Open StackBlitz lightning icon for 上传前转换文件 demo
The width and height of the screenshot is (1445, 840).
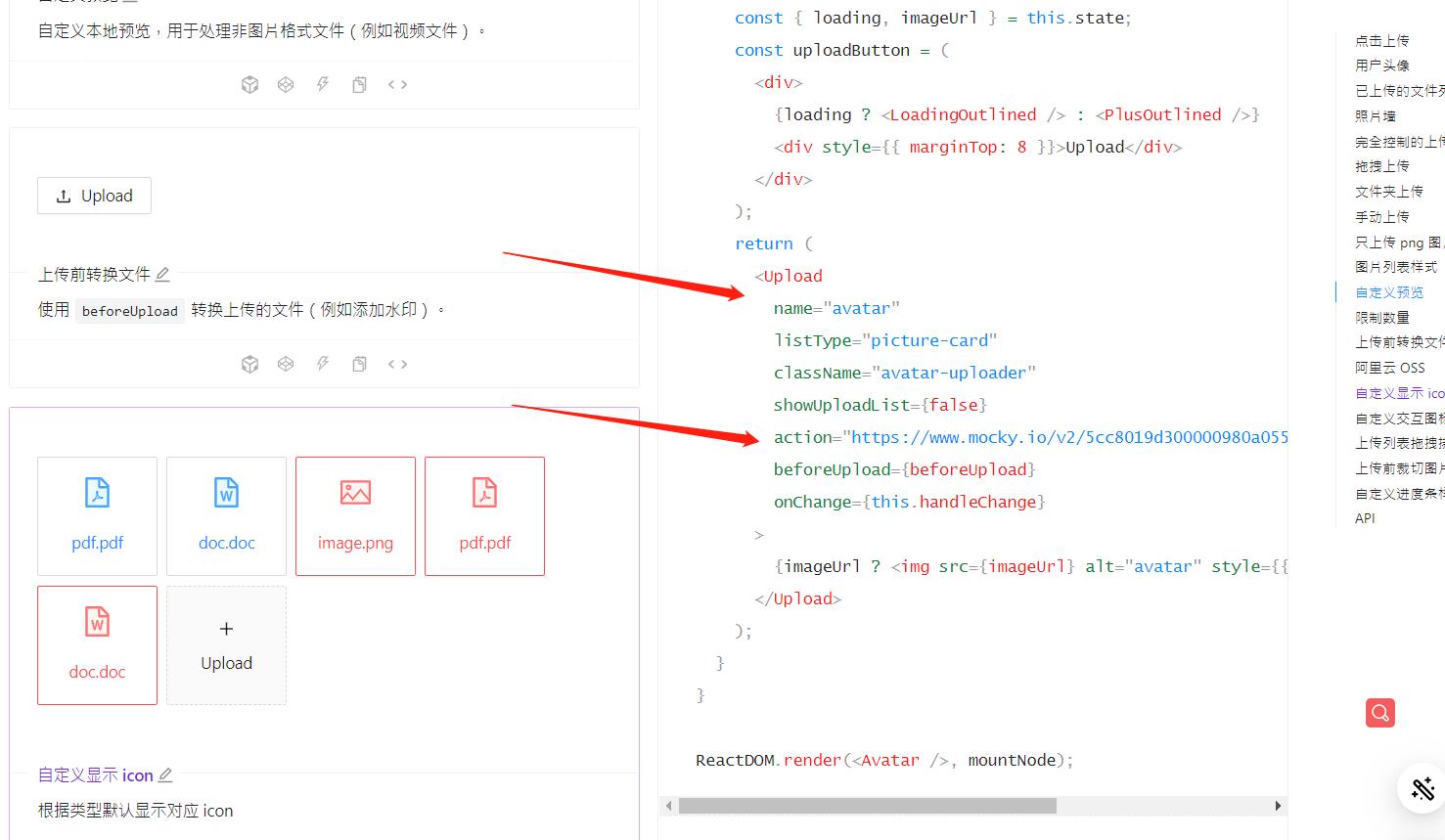(323, 365)
